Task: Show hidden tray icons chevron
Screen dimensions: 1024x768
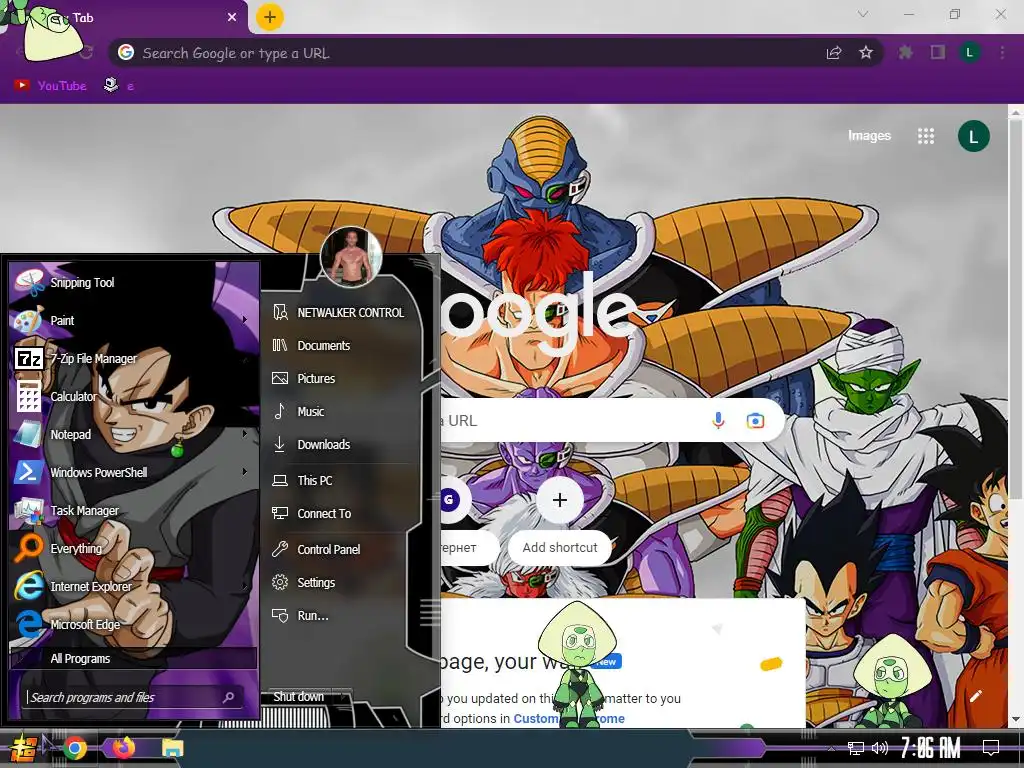Action: coord(831,748)
